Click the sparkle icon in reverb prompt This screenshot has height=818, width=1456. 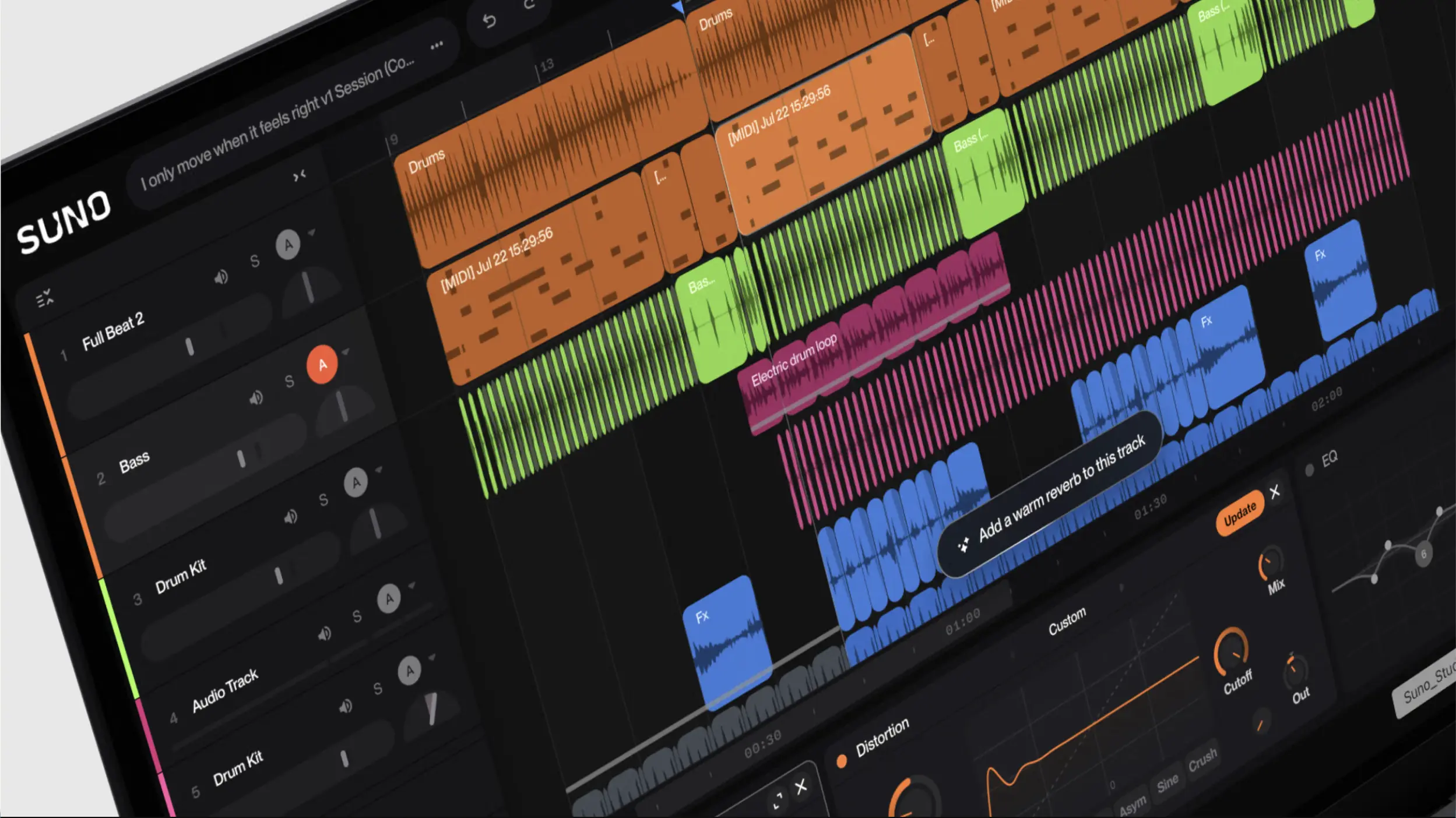click(963, 545)
